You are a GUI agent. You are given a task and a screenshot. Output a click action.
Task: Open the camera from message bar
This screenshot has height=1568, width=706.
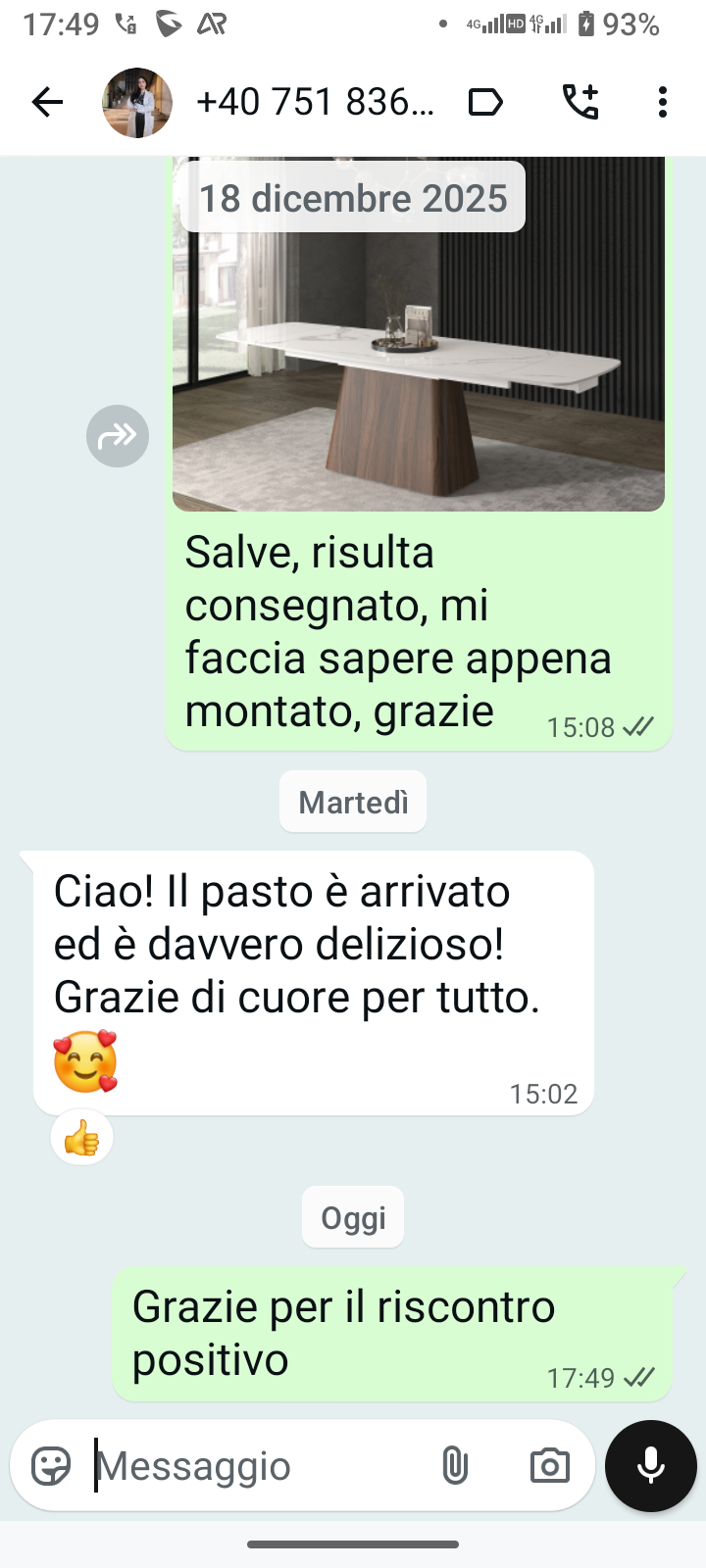click(x=549, y=1466)
